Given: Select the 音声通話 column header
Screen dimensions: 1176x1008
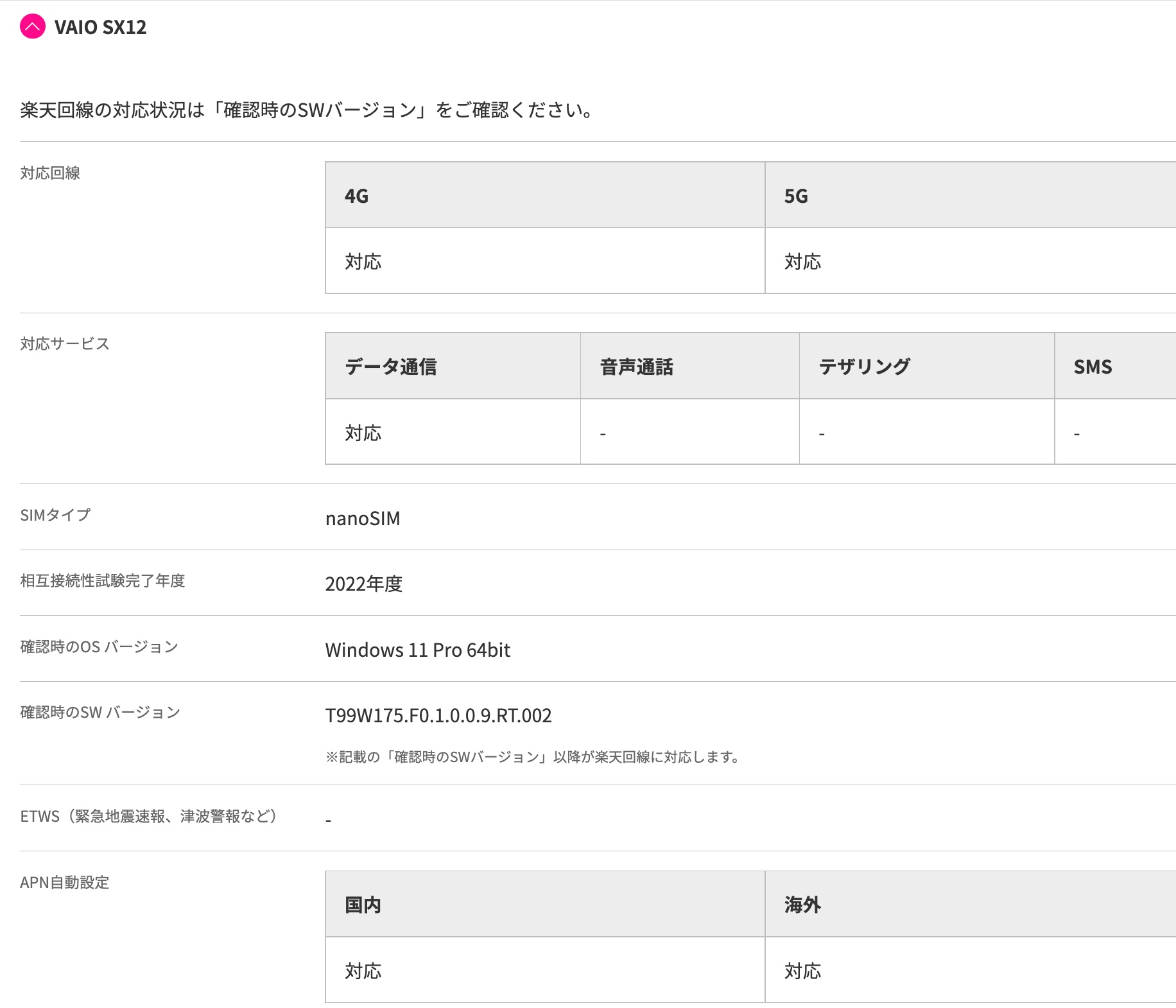Looking at the screenshot, I should [x=690, y=366].
